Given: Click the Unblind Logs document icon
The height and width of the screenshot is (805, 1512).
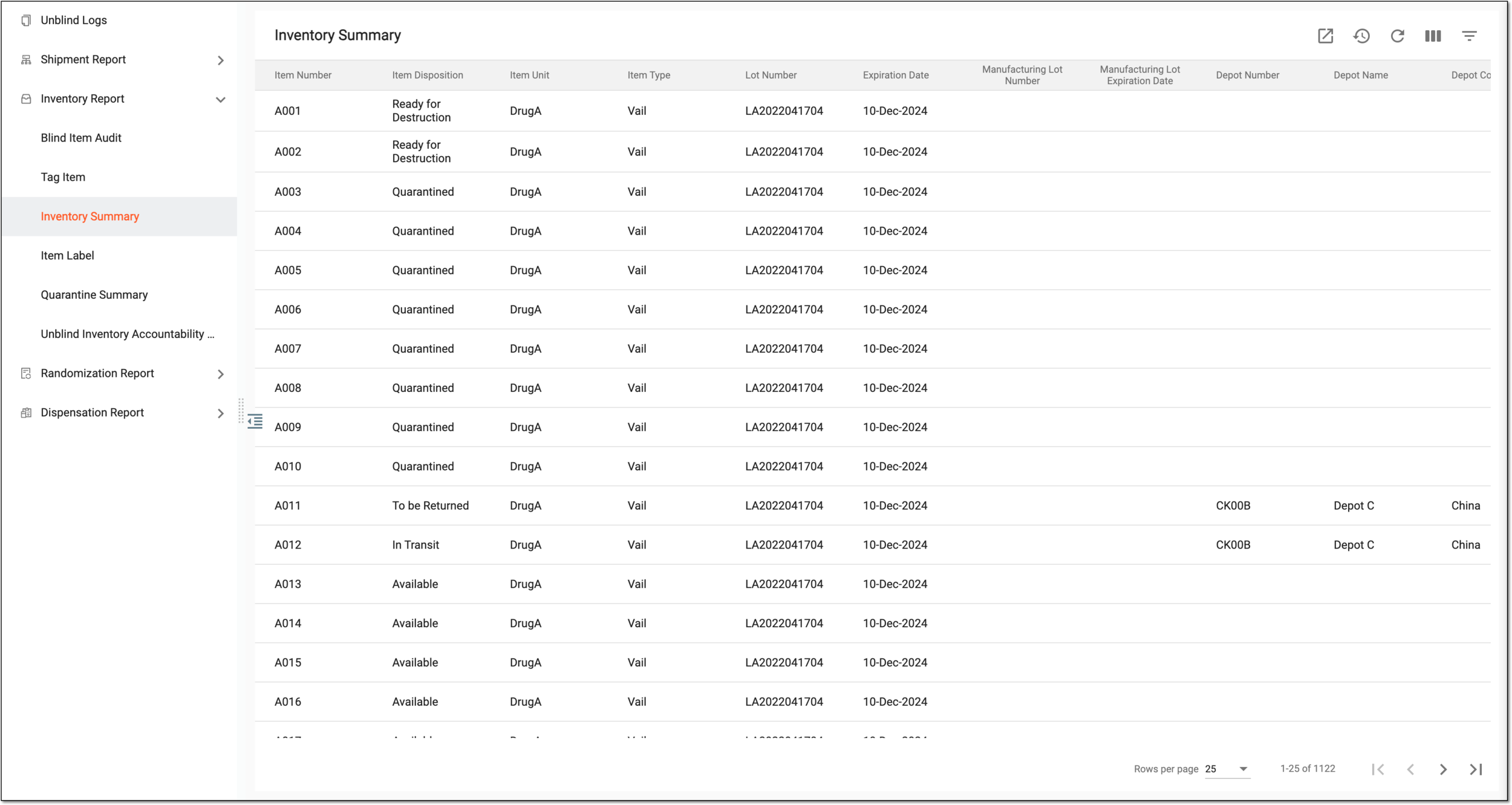Looking at the screenshot, I should 26,20.
